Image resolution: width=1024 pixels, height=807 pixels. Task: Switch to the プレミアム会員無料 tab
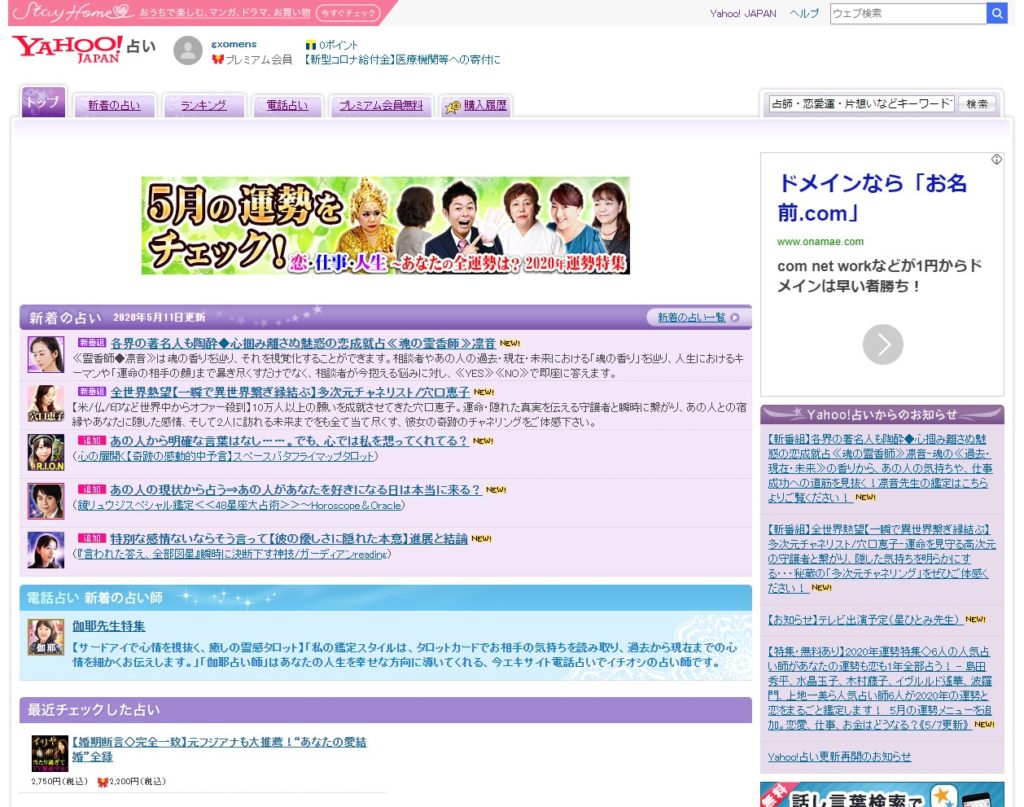click(x=381, y=105)
